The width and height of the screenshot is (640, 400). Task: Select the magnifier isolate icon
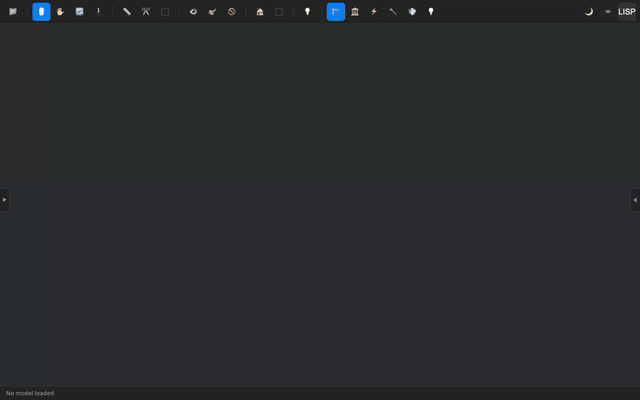[x=212, y=11]
